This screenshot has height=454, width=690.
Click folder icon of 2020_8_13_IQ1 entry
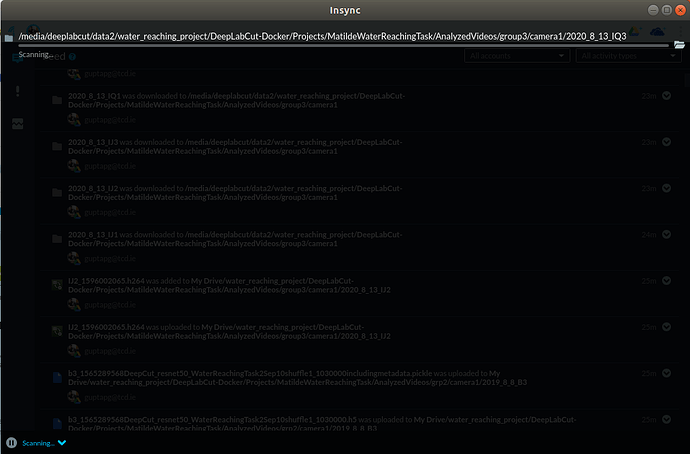tap(57, 100)
